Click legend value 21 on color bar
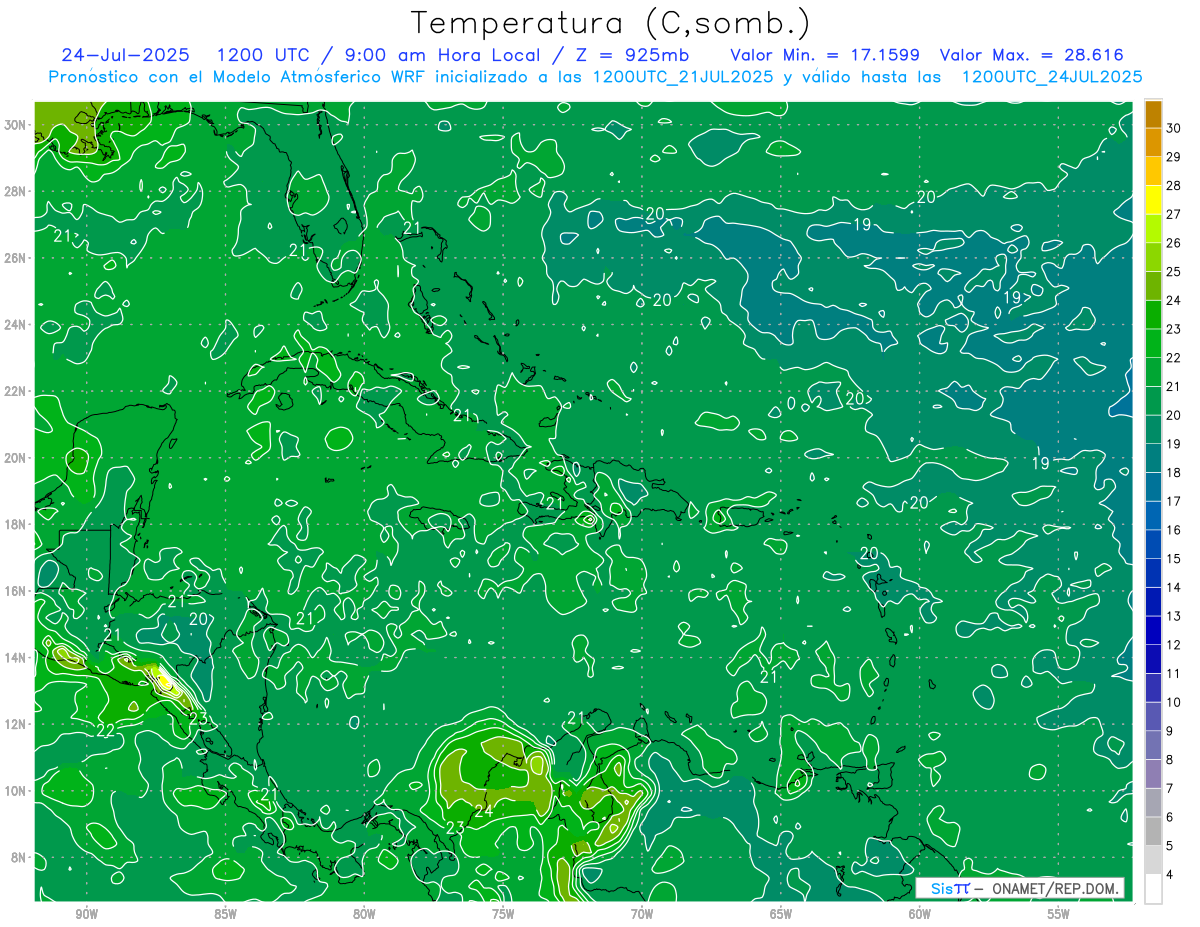The image size is (1200, 927). point(1173,386)
